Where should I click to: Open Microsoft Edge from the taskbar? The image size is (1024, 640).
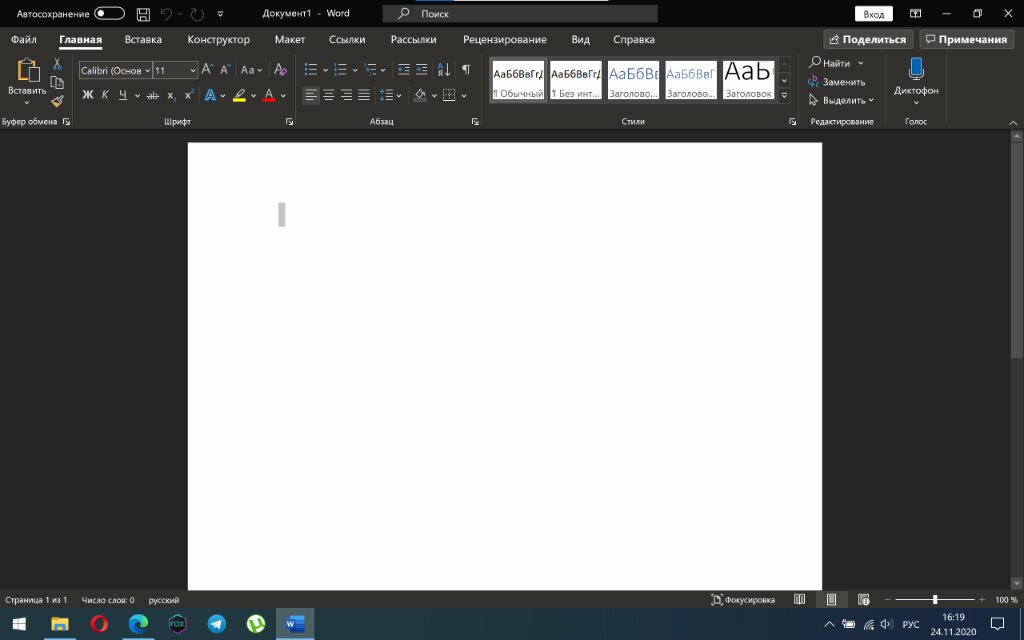[x=138, y=624]
